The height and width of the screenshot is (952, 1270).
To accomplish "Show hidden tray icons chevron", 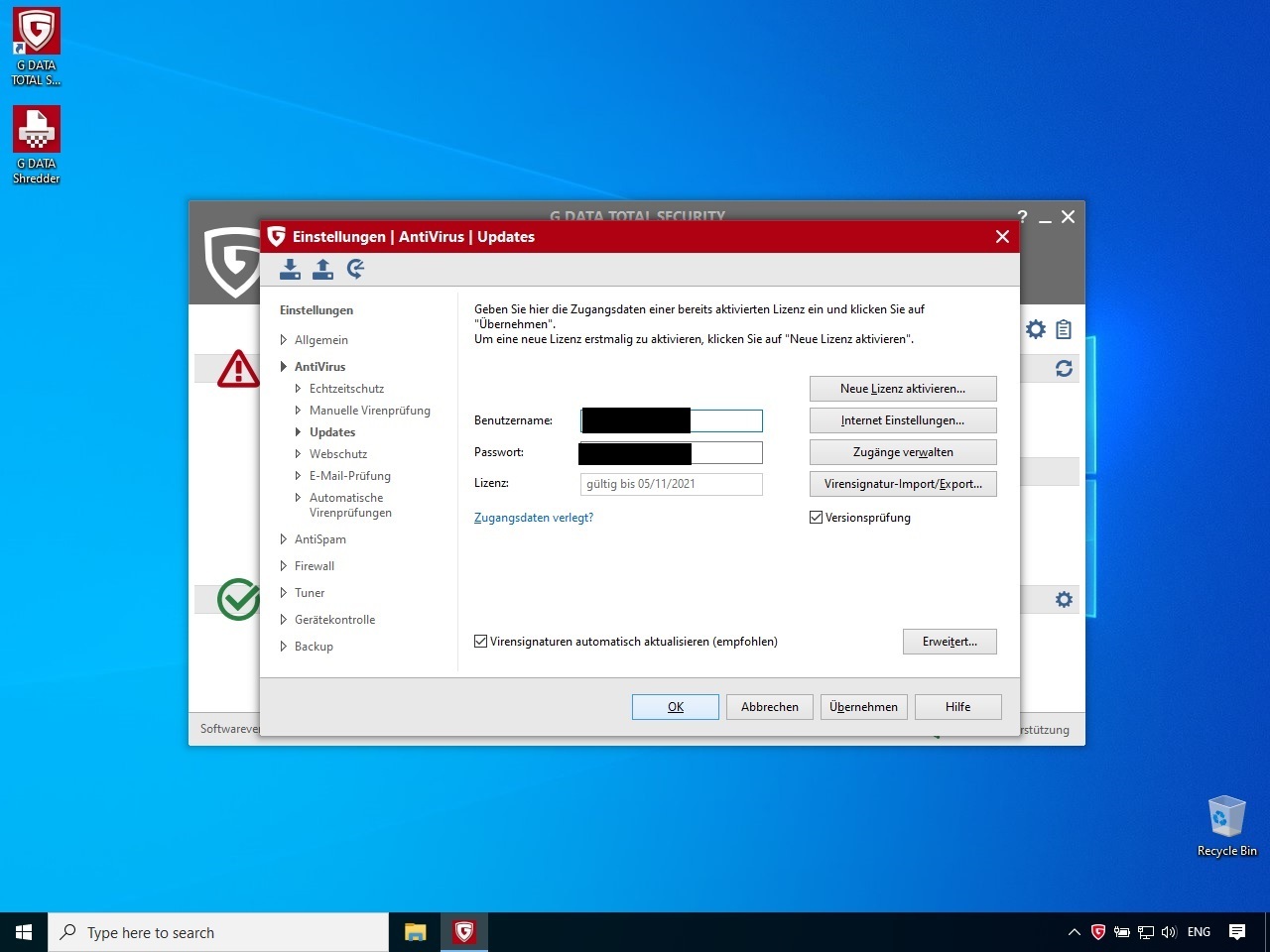I will click(x=1074, y=932).
